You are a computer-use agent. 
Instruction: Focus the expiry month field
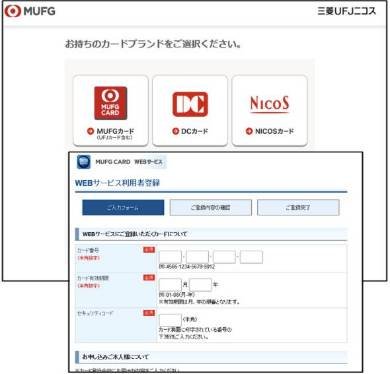tap(170, 285)
